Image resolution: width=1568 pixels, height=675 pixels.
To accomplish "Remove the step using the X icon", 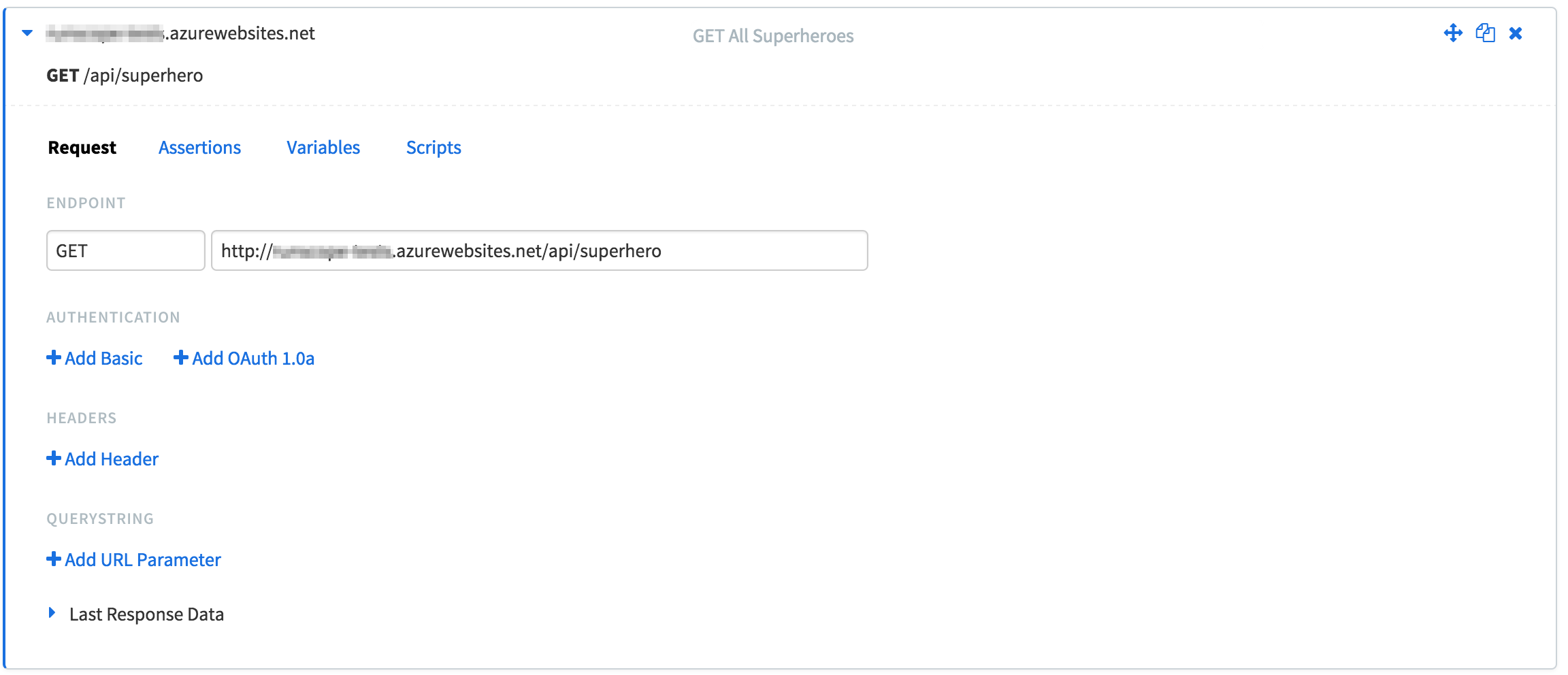I will pos(1516,33).
